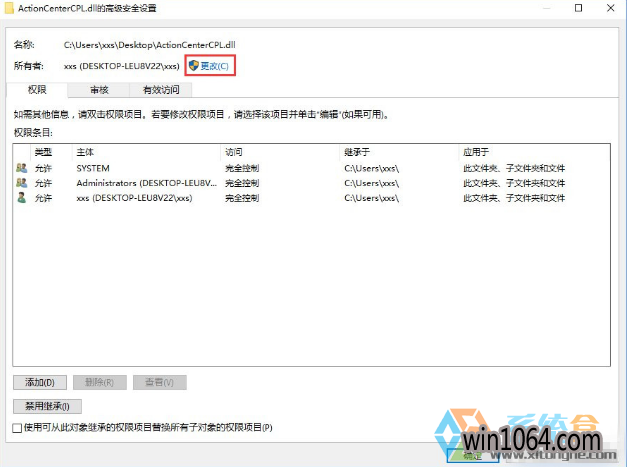
Task: Maximize the advanced security settings window
Action: [x=578, y=8]
